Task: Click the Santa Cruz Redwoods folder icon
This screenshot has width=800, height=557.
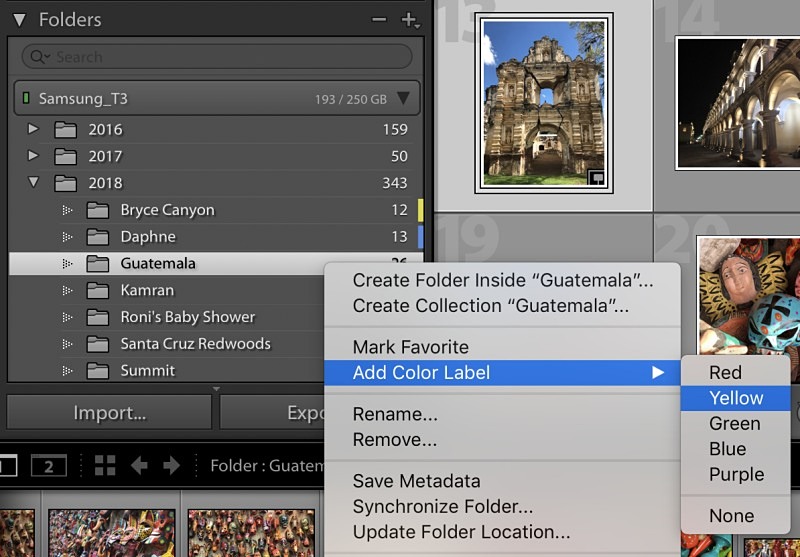Action: tap(97, 344)
